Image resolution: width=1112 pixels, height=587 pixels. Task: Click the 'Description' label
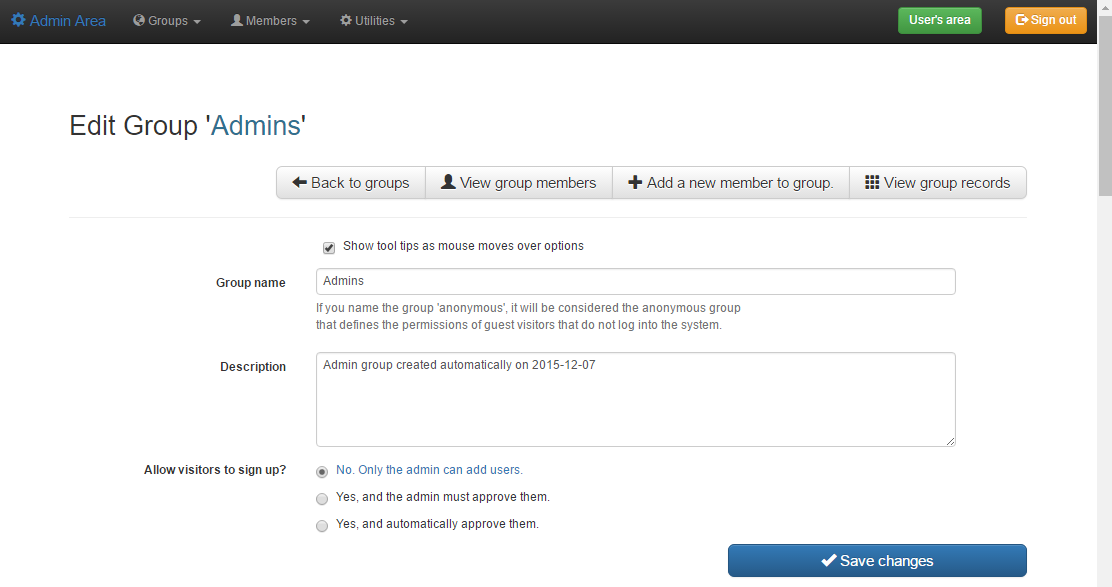252,367
